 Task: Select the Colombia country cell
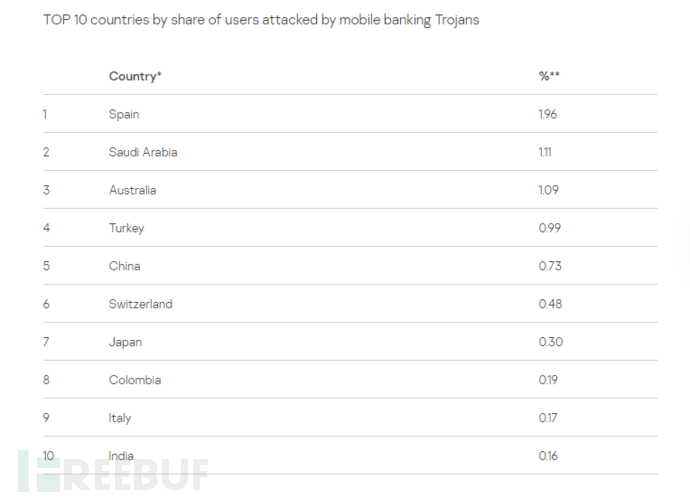(134, 380)
